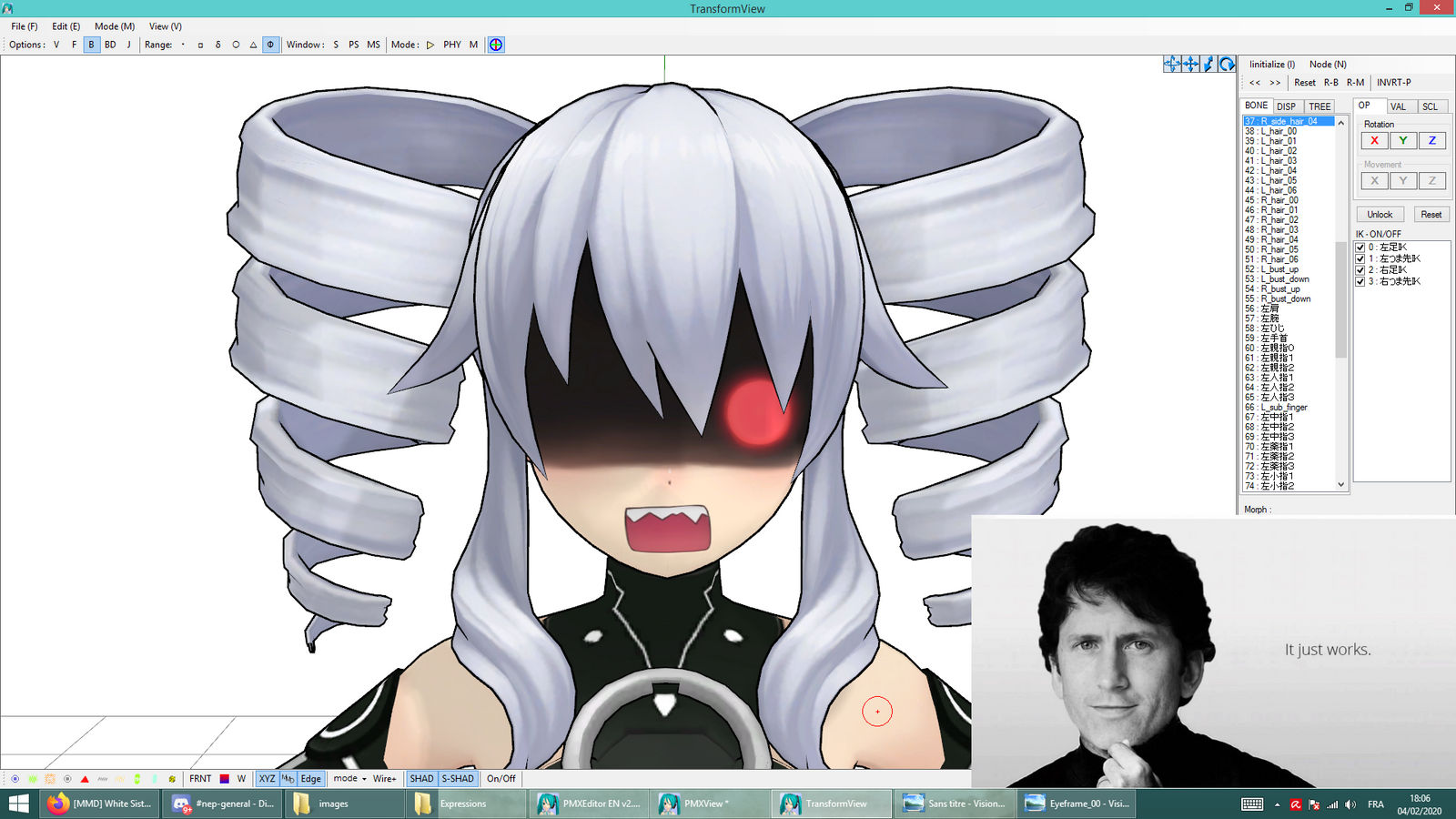Select the dot point range icon
The image size is (1456, 819).
(x=183, y=45)
